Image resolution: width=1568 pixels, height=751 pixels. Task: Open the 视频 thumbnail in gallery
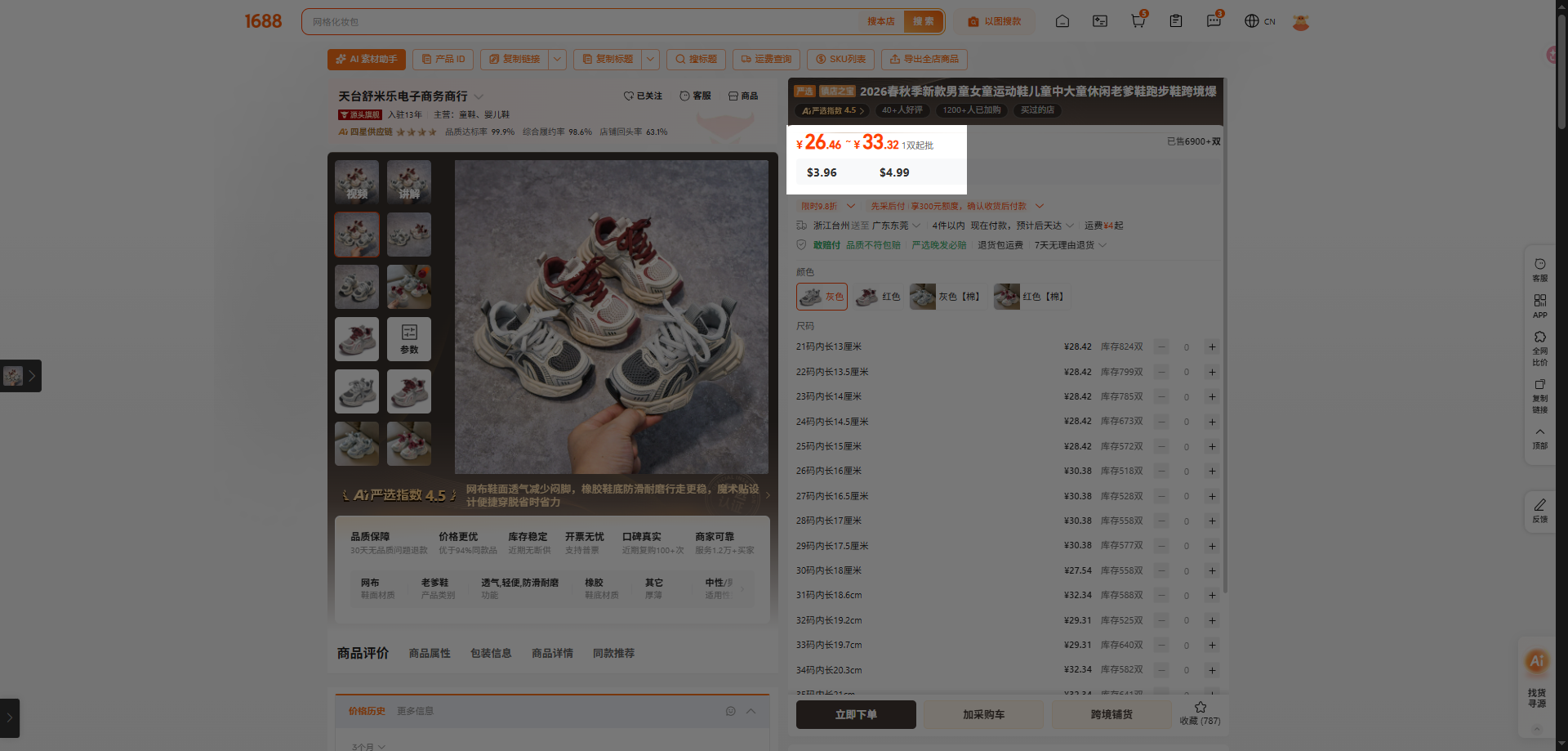357,182
